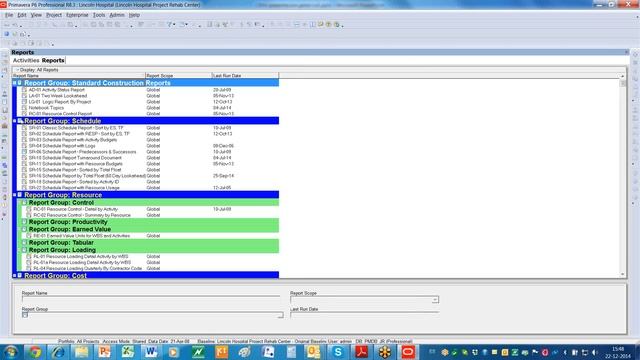Toggle the Report Group: Tabular subgroup
The height and width of the screenshot is (360, 640).
pyautogui.click(x=24, y=242)
